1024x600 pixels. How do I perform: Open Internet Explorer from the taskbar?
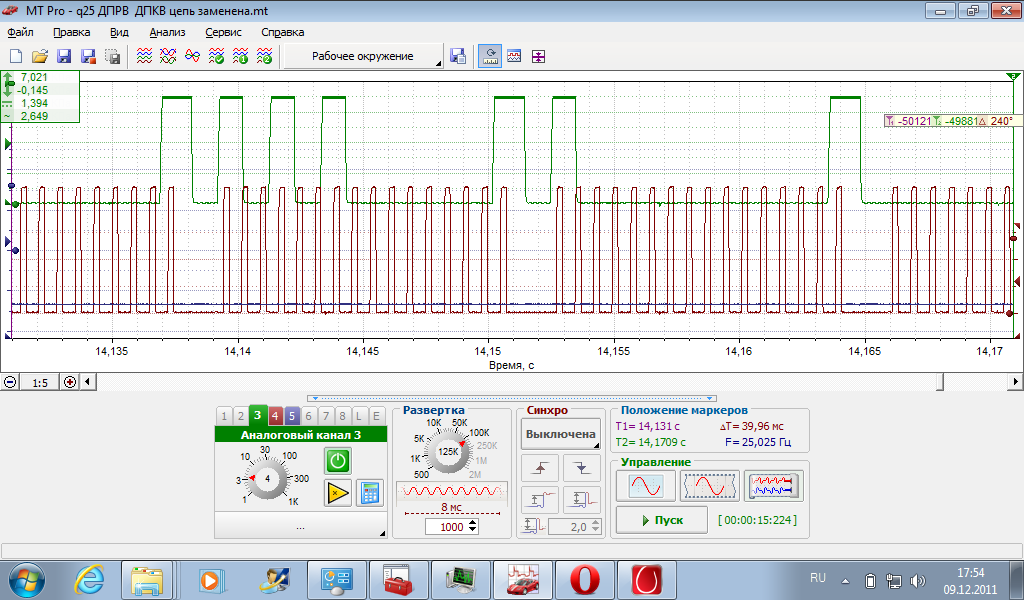pos(89,579)
